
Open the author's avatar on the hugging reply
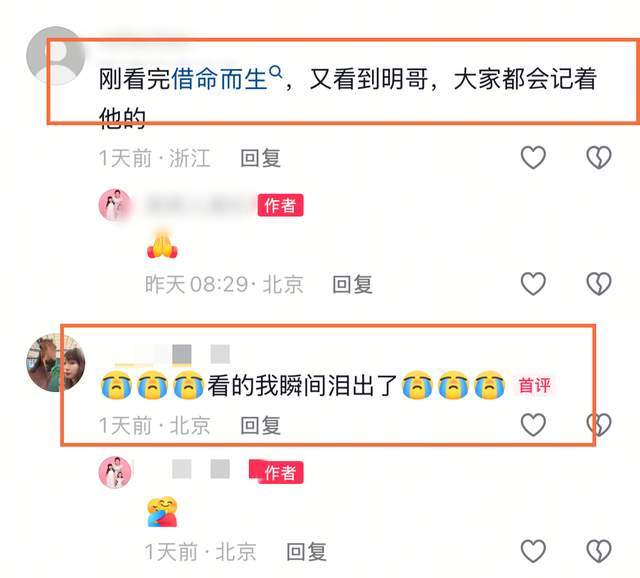115,472
